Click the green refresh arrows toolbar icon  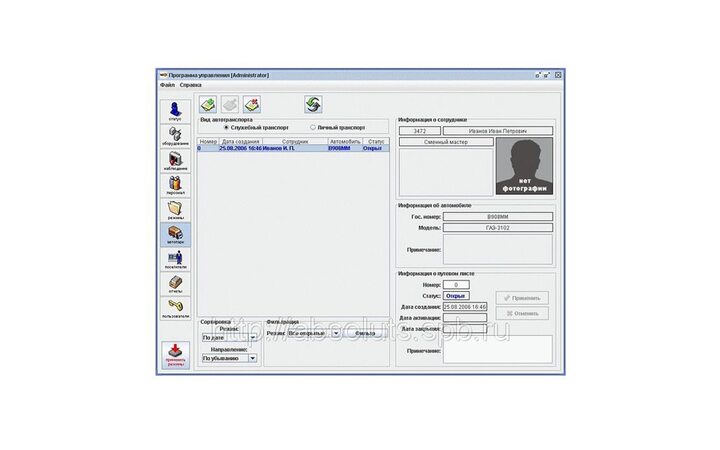(x=313, y=104)
